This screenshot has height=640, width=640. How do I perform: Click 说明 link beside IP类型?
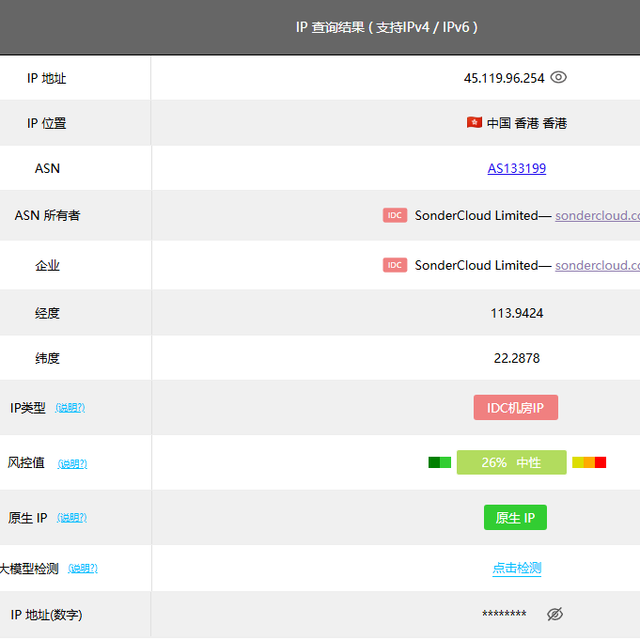pyautogui.click(x=70, y=408)
